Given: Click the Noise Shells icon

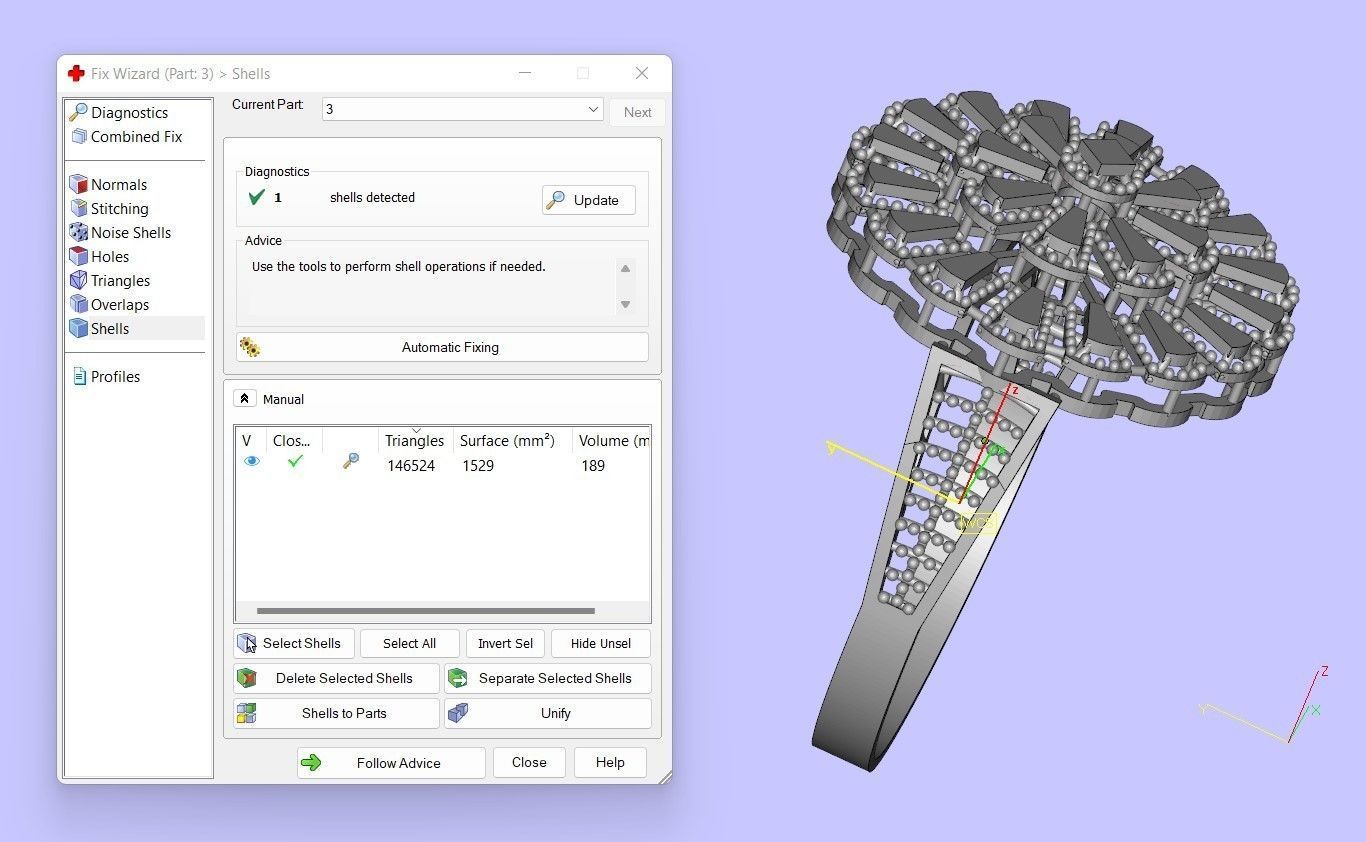Looking at the screenshot, I should 79,233.
